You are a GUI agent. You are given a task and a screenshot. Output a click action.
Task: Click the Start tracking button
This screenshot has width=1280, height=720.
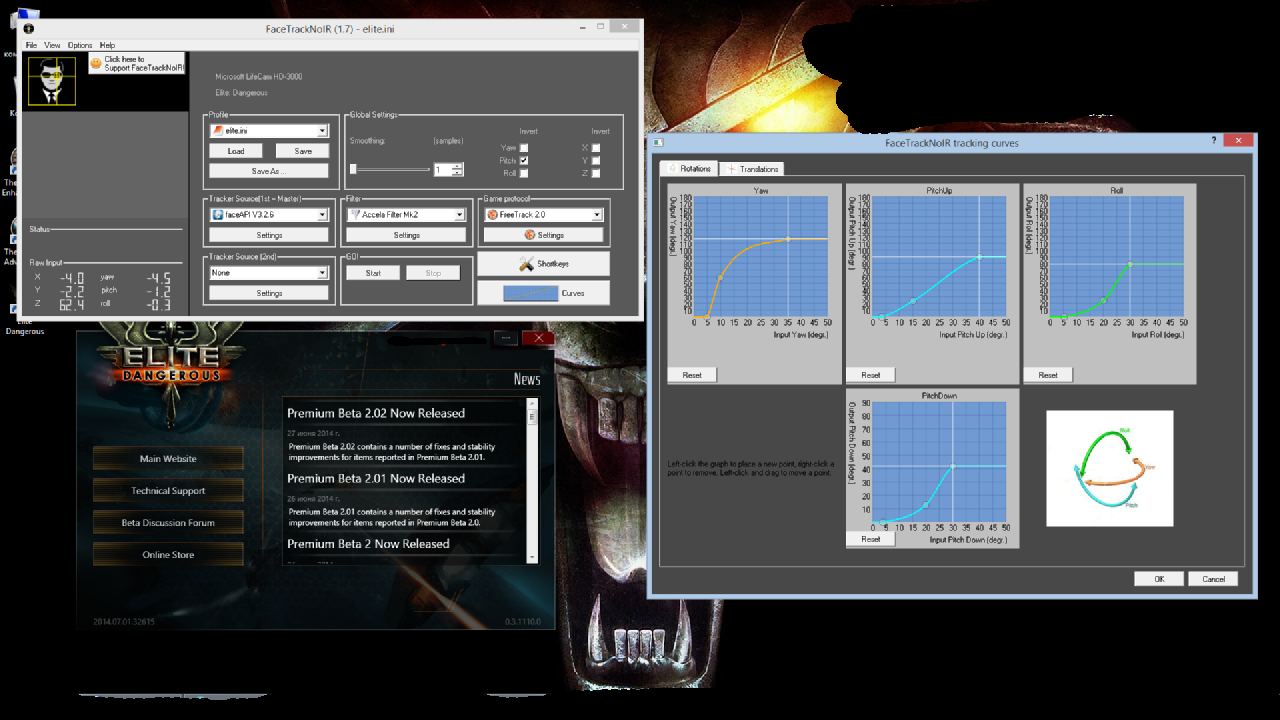pyautogui.click(x=373, y=272)
